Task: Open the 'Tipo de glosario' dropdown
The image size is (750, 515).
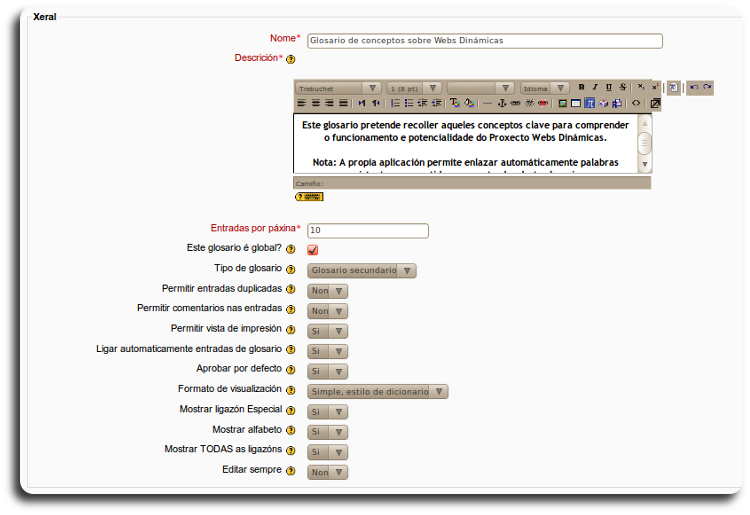Action: (x=361, y=270)
